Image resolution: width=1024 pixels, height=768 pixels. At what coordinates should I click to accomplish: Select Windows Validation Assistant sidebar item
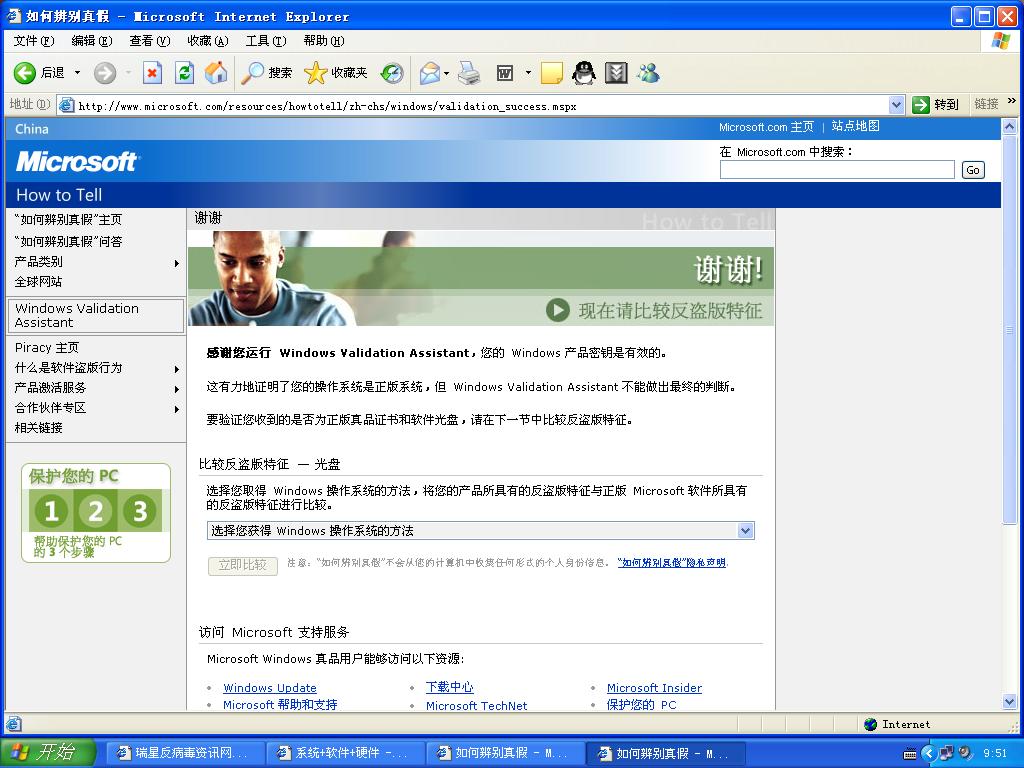95,315
